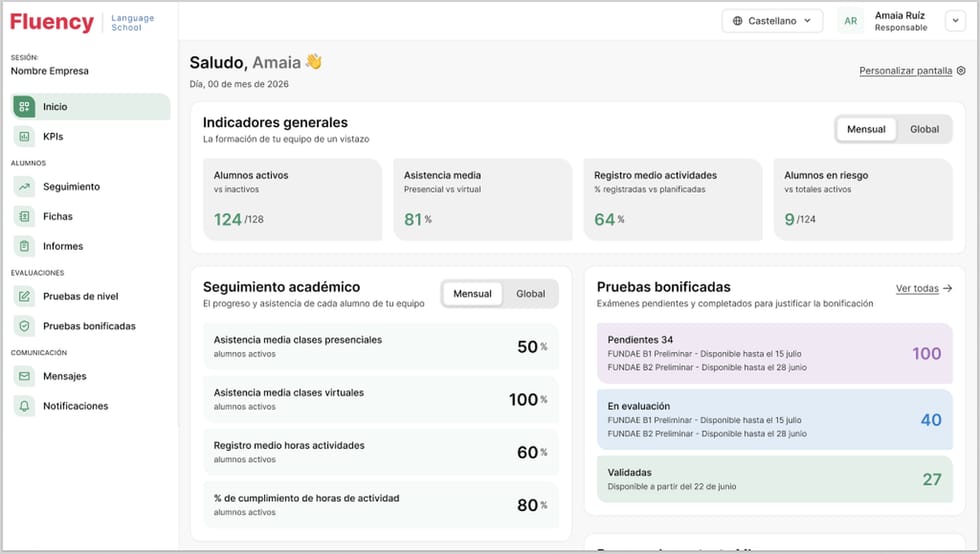
Task: Open the Castellano language dropdown
Action: tap(772, 21)
